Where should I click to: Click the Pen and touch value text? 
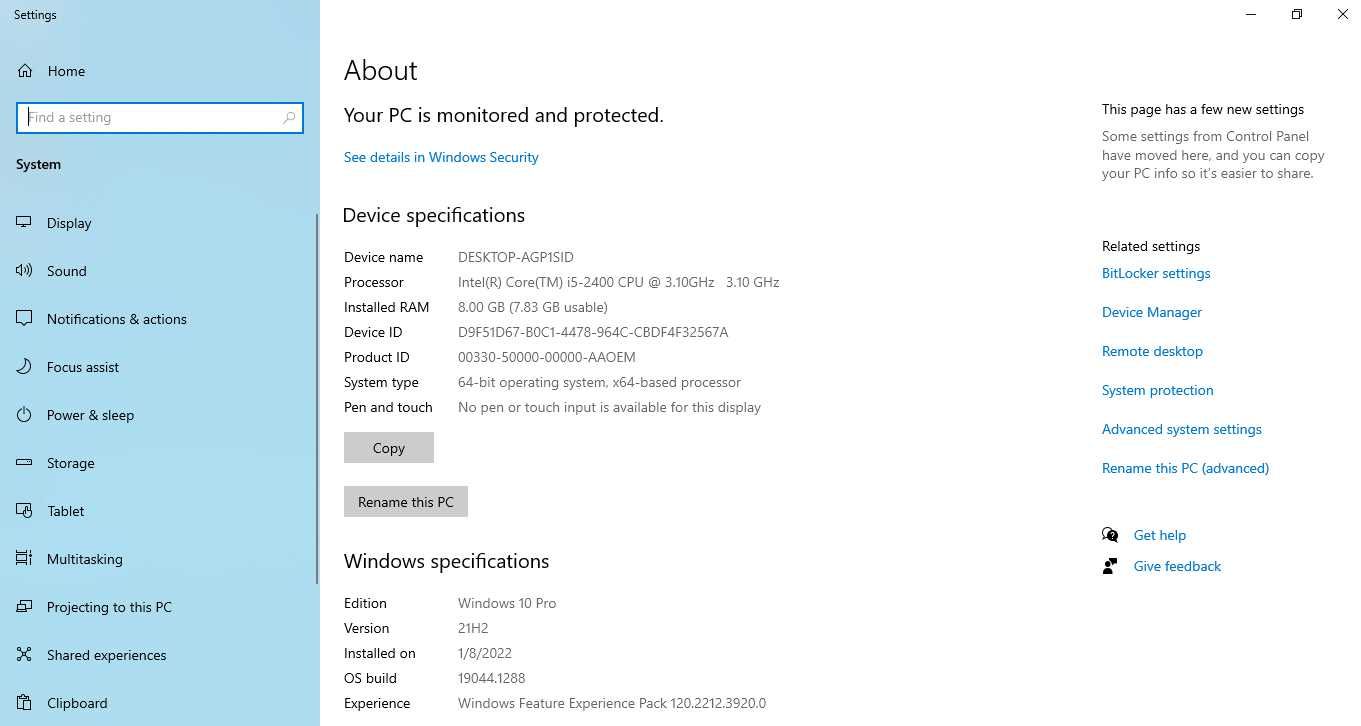[609, 407]
